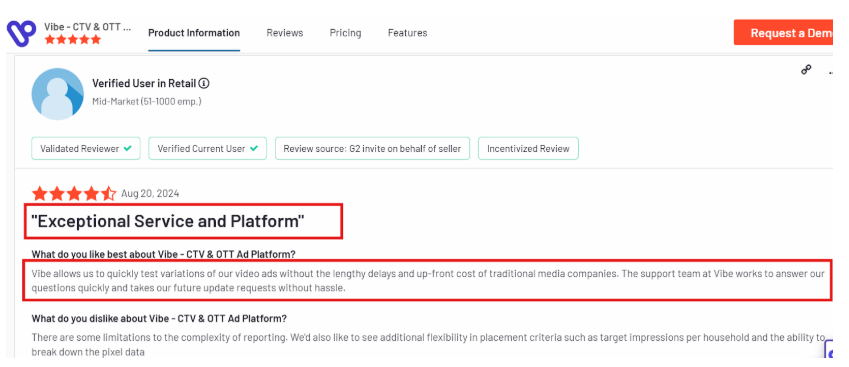Click the chat widget icon at bottom right
Viewport: 849px width, 367px height.
tap(829, 350)
